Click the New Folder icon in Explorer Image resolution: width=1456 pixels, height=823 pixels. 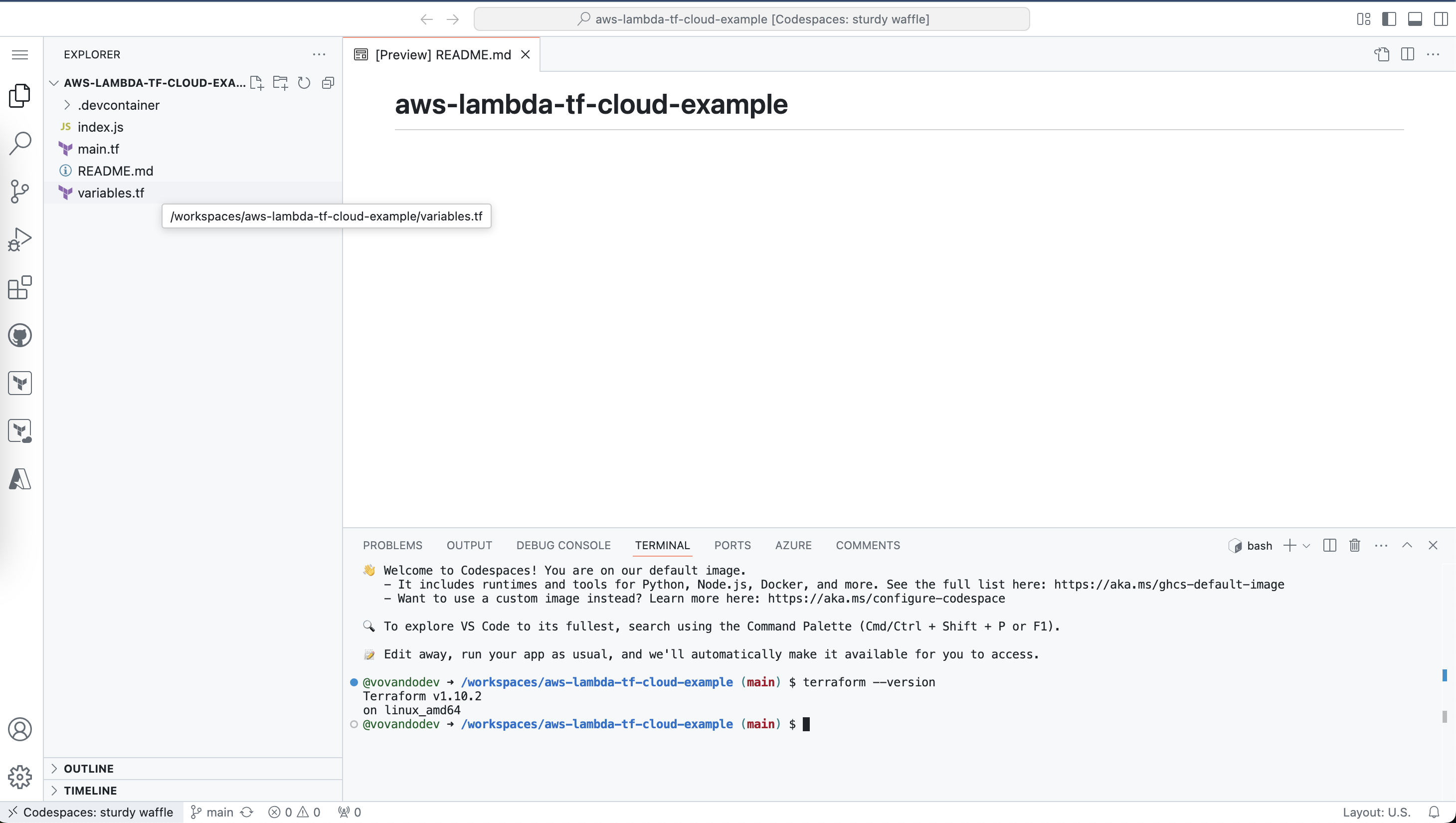(x=280, y=83)
